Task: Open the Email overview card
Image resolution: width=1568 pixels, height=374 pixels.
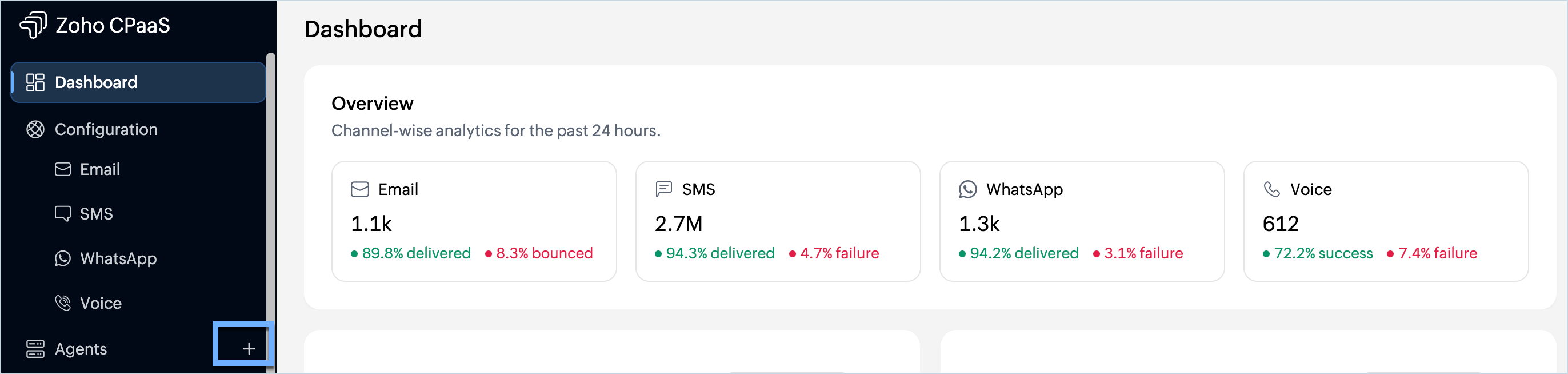Action: click(x=474, y=221)
